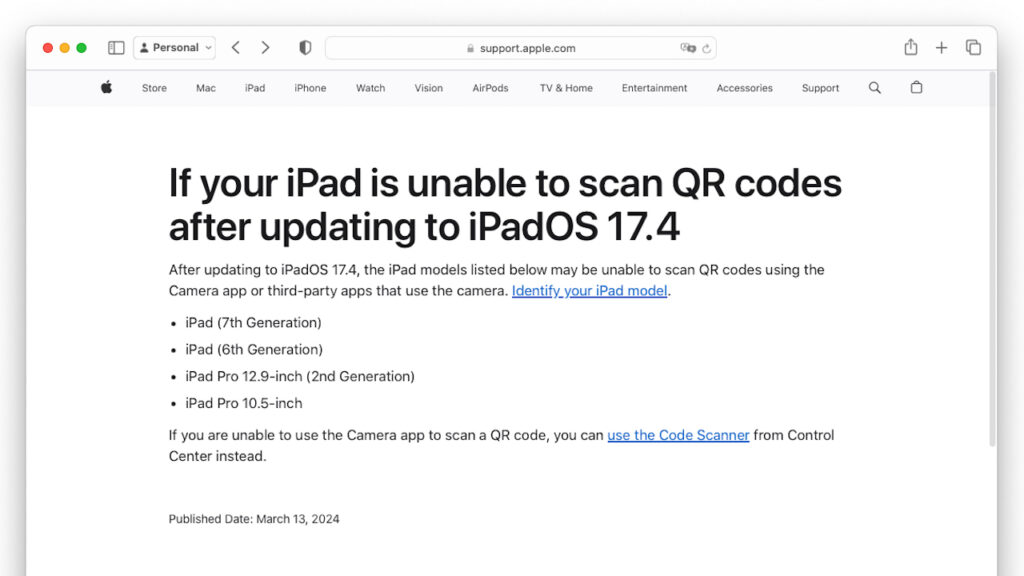
Task: Select the iPad menu item
Action: [254, 88]
